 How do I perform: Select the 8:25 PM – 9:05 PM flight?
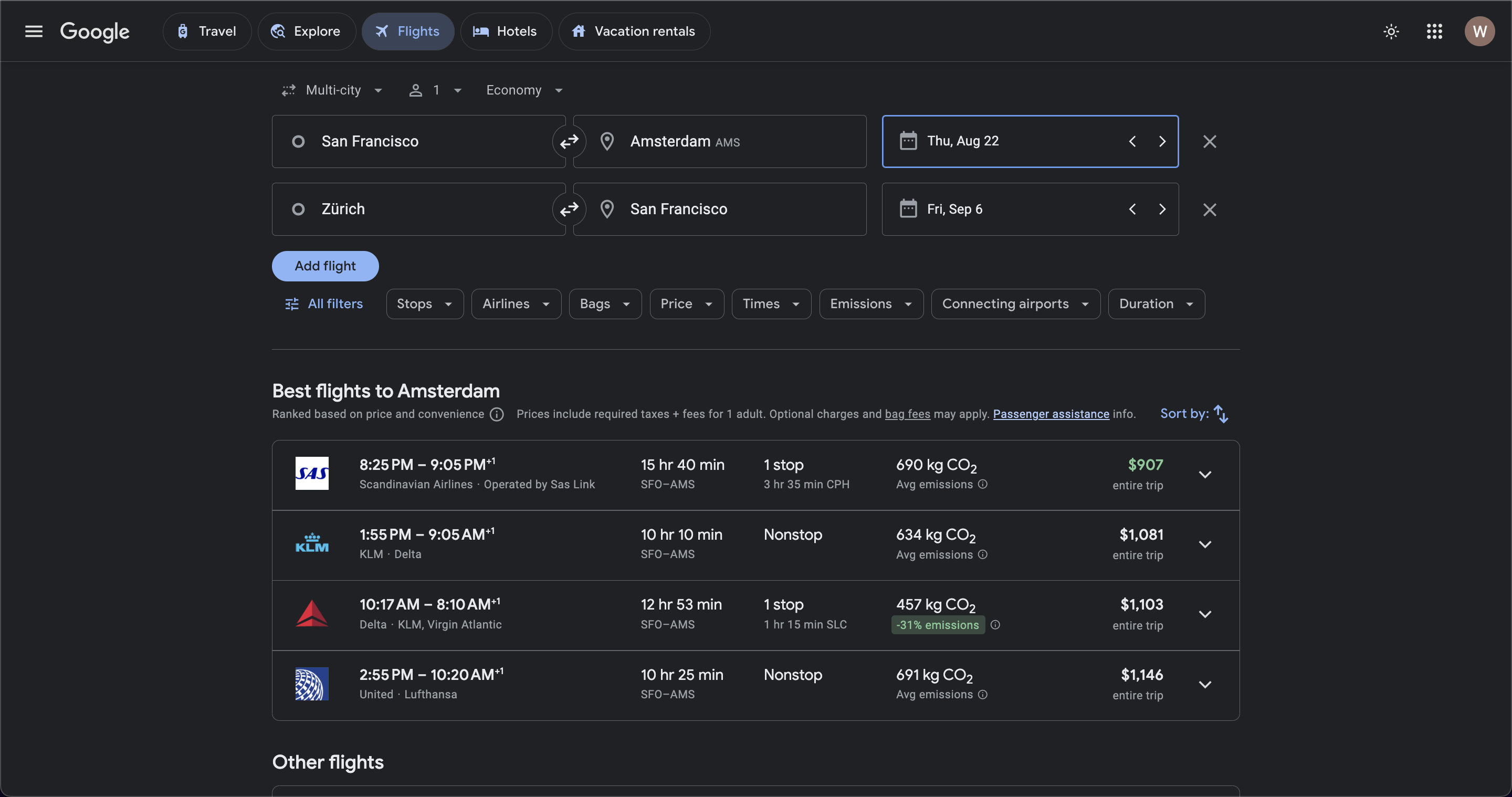tap(755, 475)
